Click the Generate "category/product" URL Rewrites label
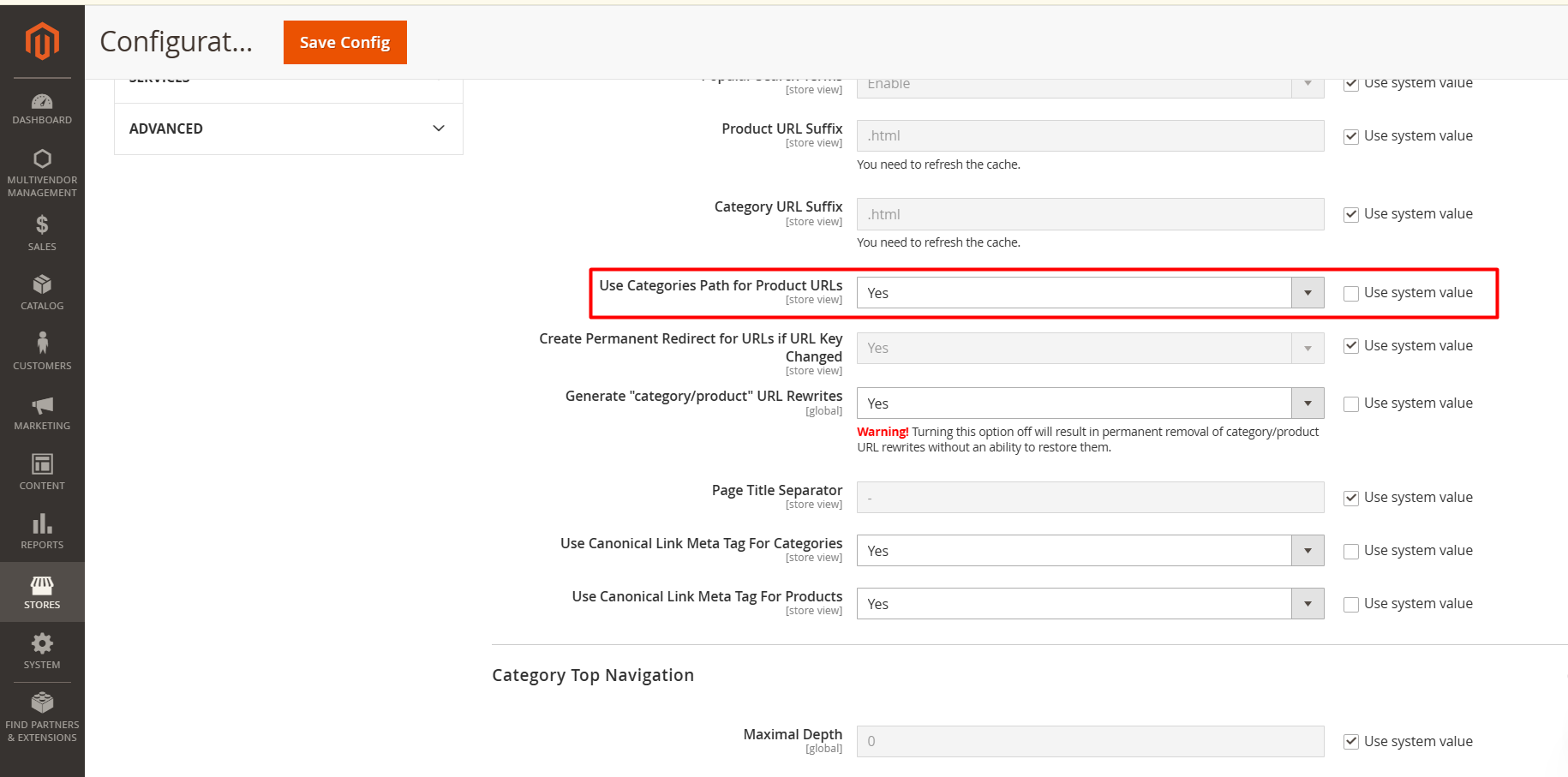Screen dimensions: 1568x777 pyautogui.click(x=703, y=396)
